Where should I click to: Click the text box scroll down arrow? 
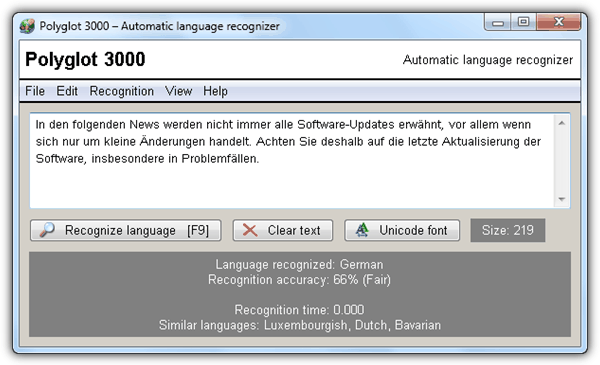pos(562,199)
